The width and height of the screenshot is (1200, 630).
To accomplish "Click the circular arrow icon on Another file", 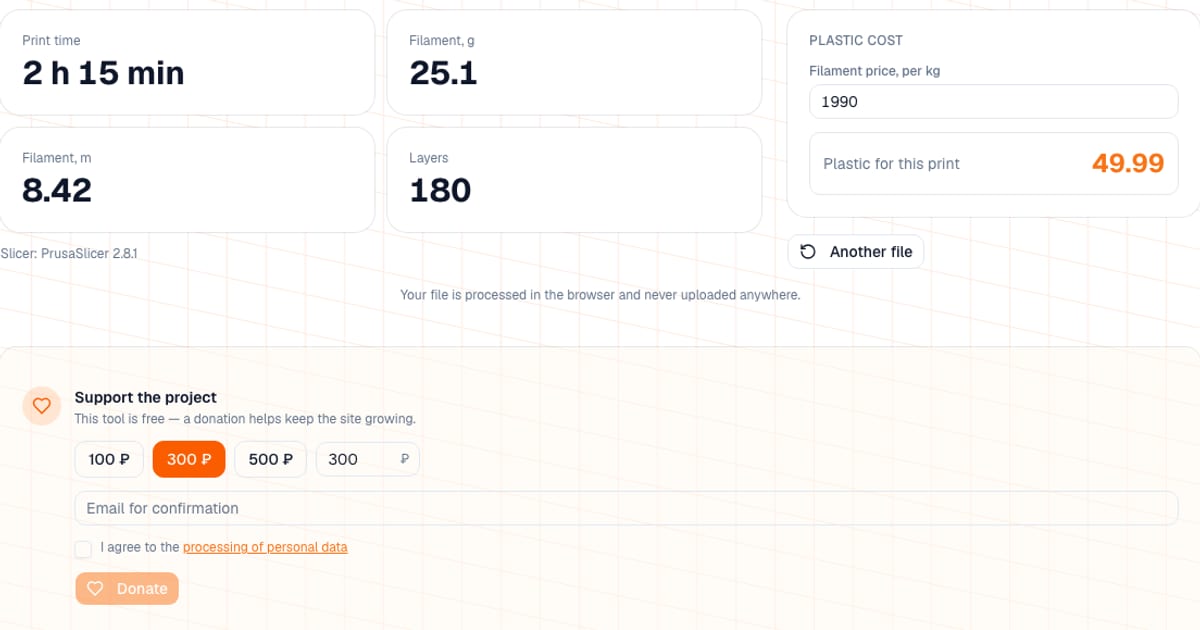I will click(809, 252).
